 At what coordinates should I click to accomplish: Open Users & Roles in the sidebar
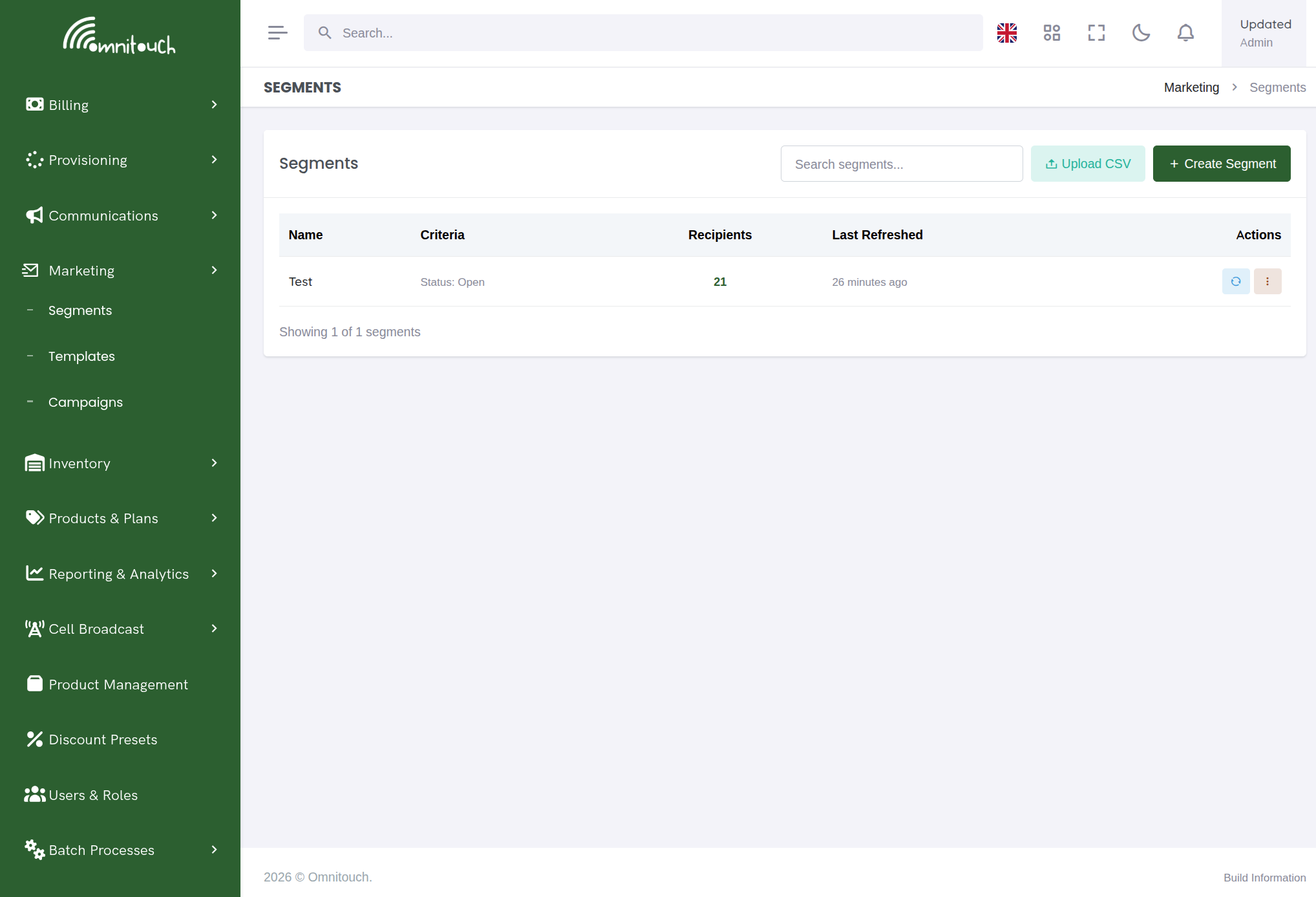[x=93, y=795]
